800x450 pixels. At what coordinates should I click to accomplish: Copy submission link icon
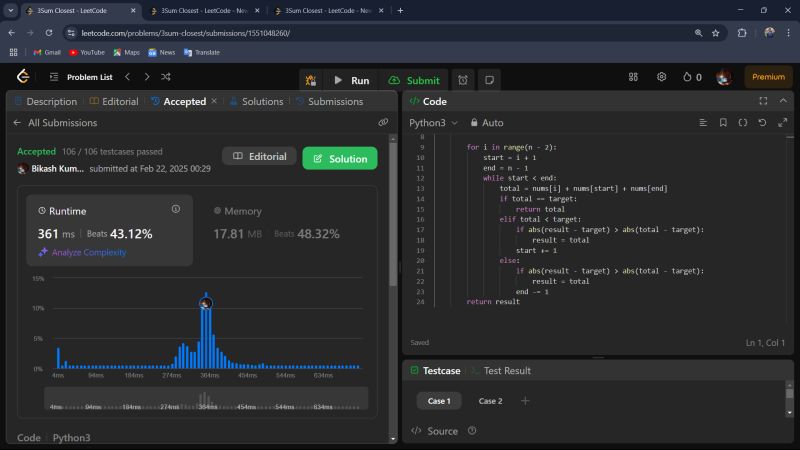point(383,122)
